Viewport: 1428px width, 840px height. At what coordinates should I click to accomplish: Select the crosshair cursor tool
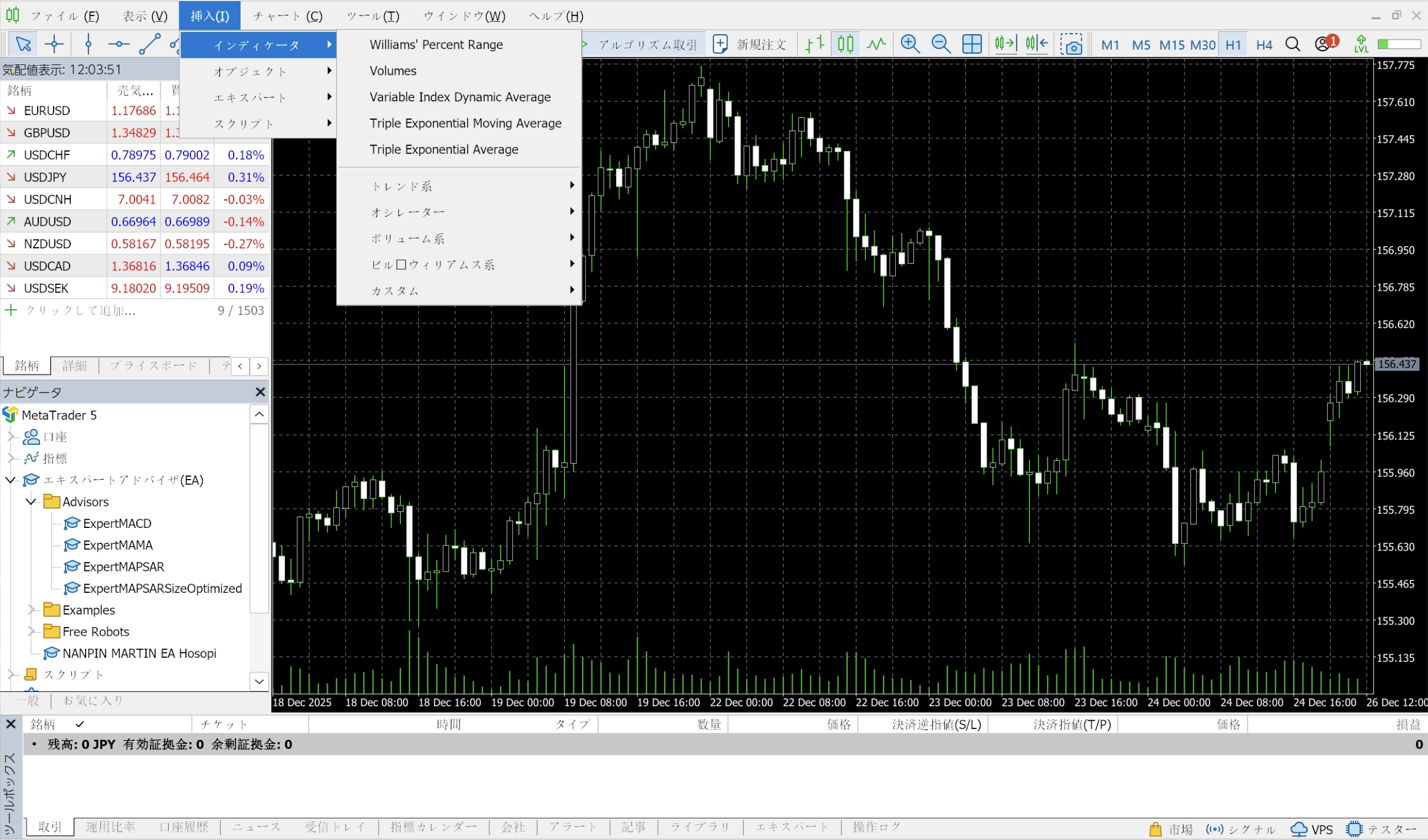[54, 44]
